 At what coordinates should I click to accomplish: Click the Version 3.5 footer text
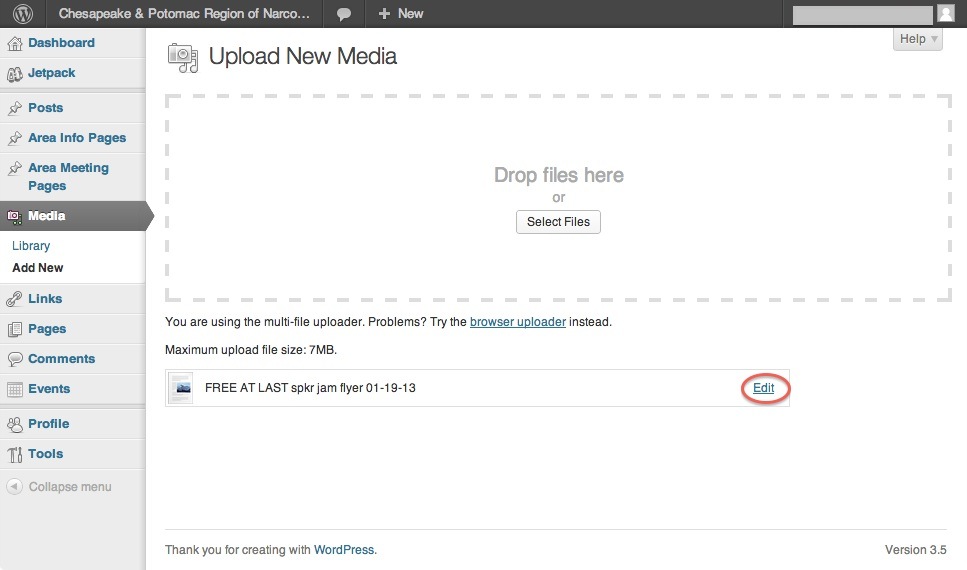click(x=916, y=550)
